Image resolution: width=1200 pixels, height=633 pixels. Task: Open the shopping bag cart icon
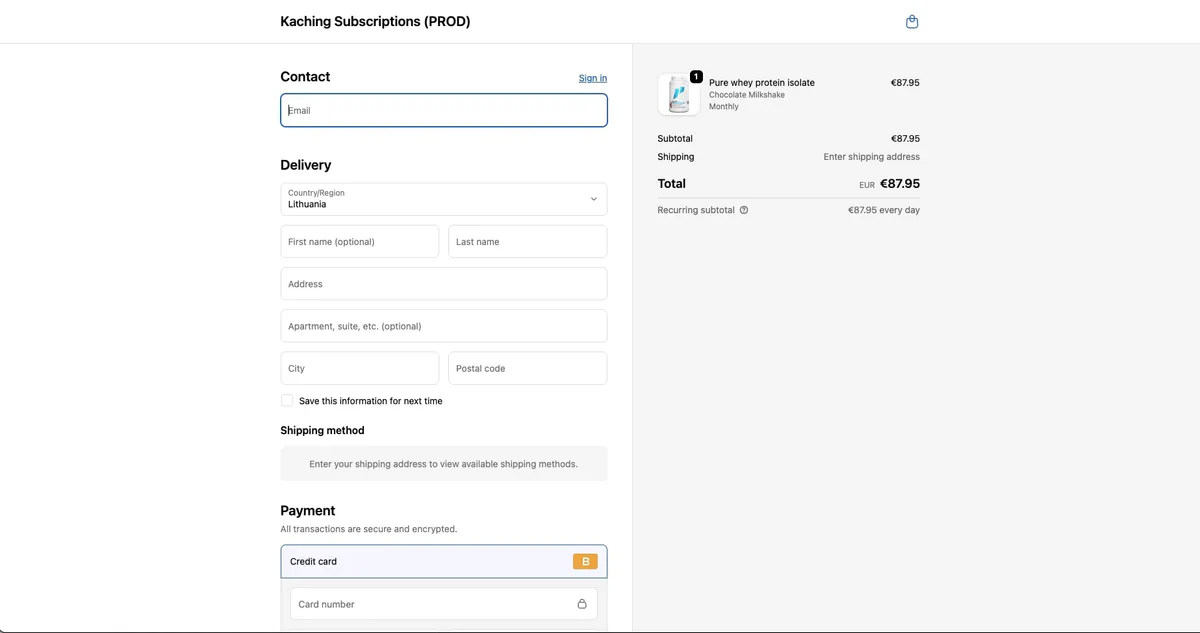(x=912, y=22)
